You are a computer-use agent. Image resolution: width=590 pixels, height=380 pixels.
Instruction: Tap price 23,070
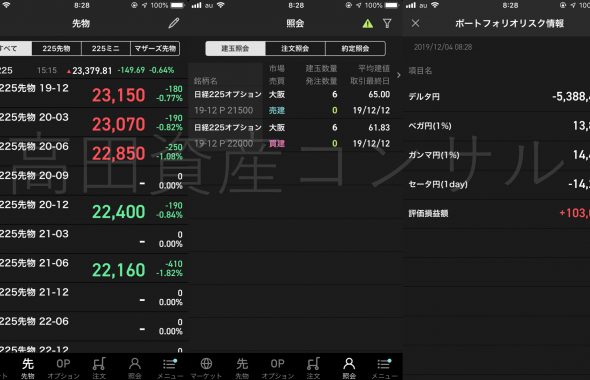point(119,125)
